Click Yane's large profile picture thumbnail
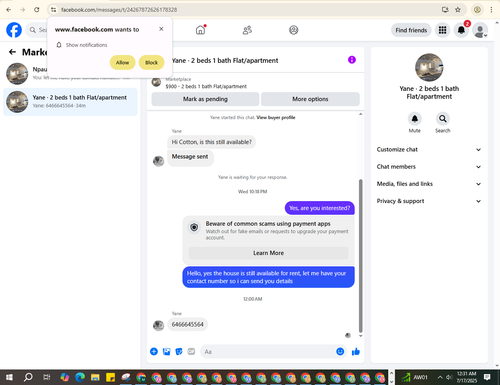The width and height of the screenshot is (500, 385). pos(429,67)
